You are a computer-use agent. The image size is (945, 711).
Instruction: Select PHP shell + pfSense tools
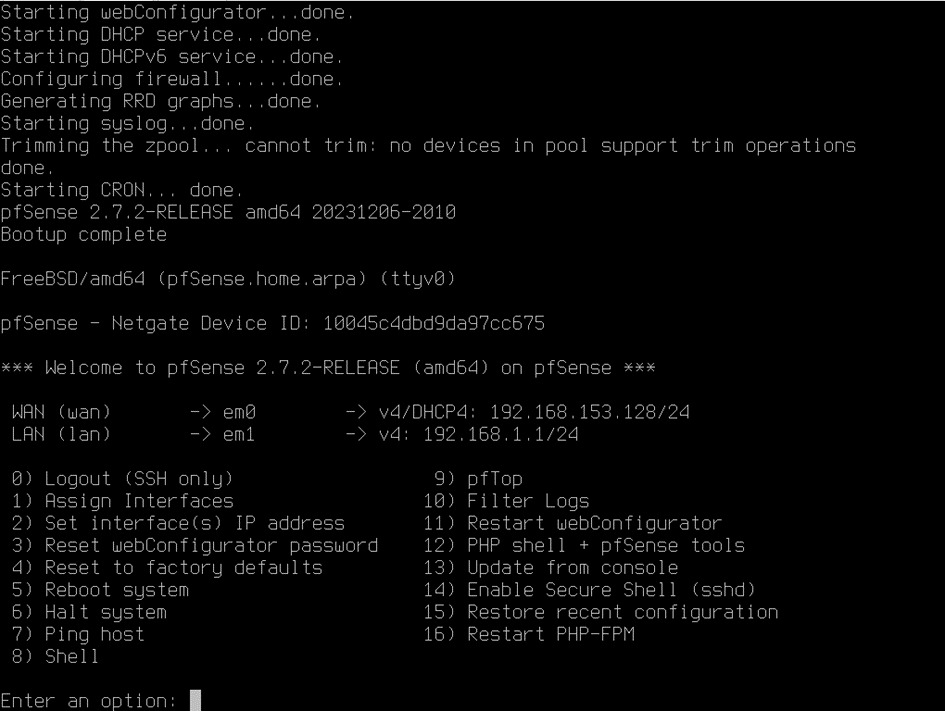(584, 545)
